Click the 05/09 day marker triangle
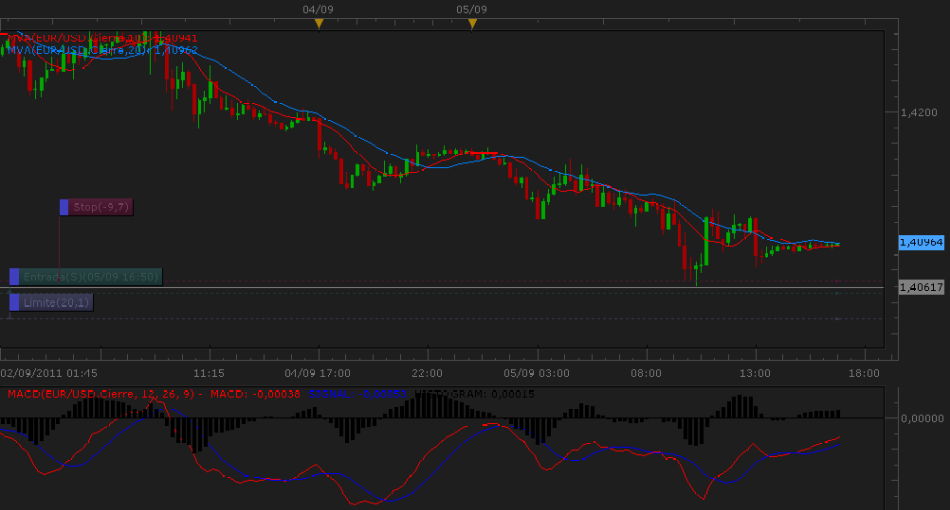 472,23
